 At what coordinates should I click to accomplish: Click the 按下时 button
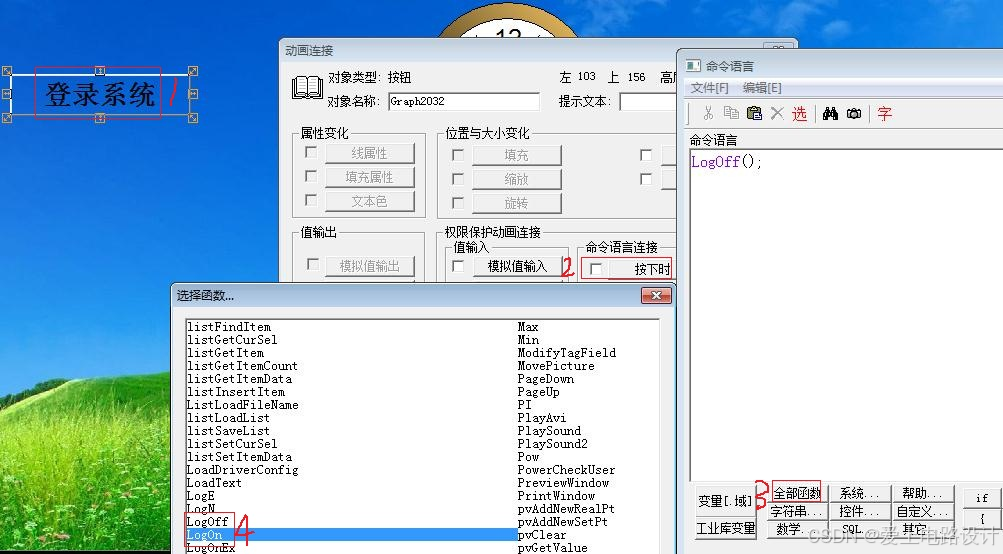pos(640,269)
